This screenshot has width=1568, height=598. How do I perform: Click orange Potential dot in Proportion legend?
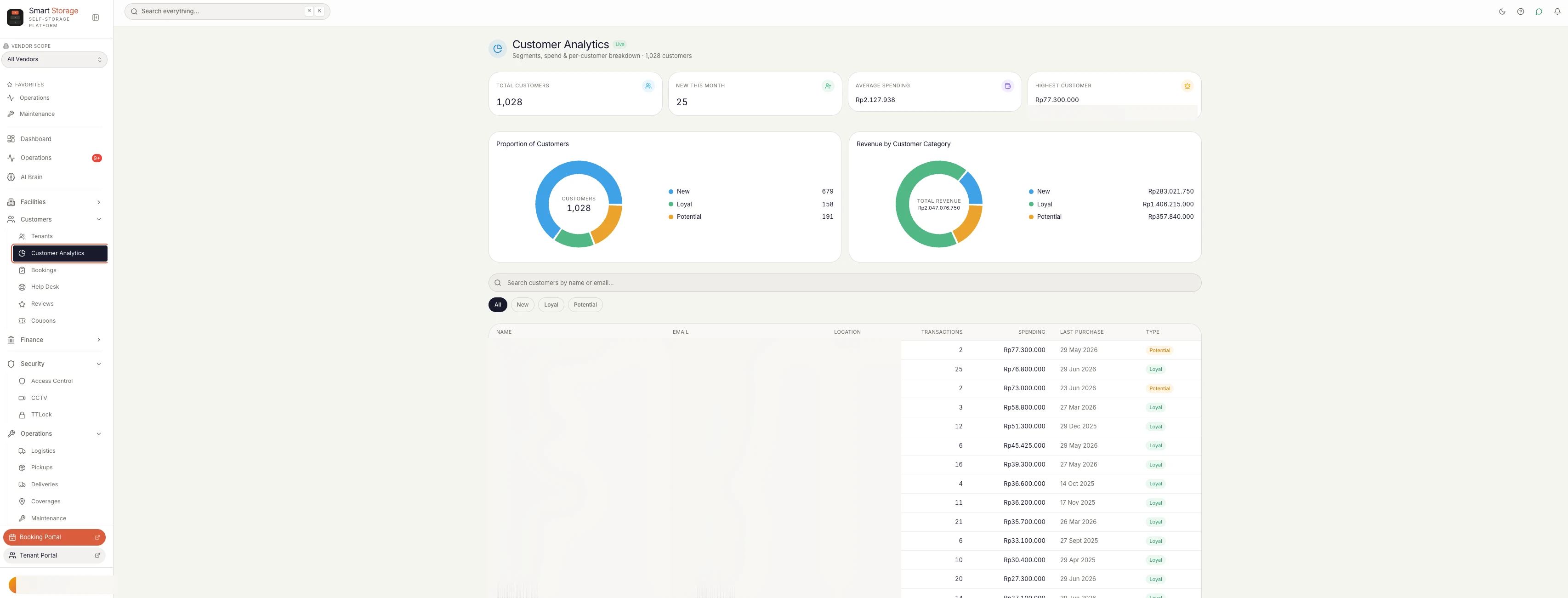671,217
